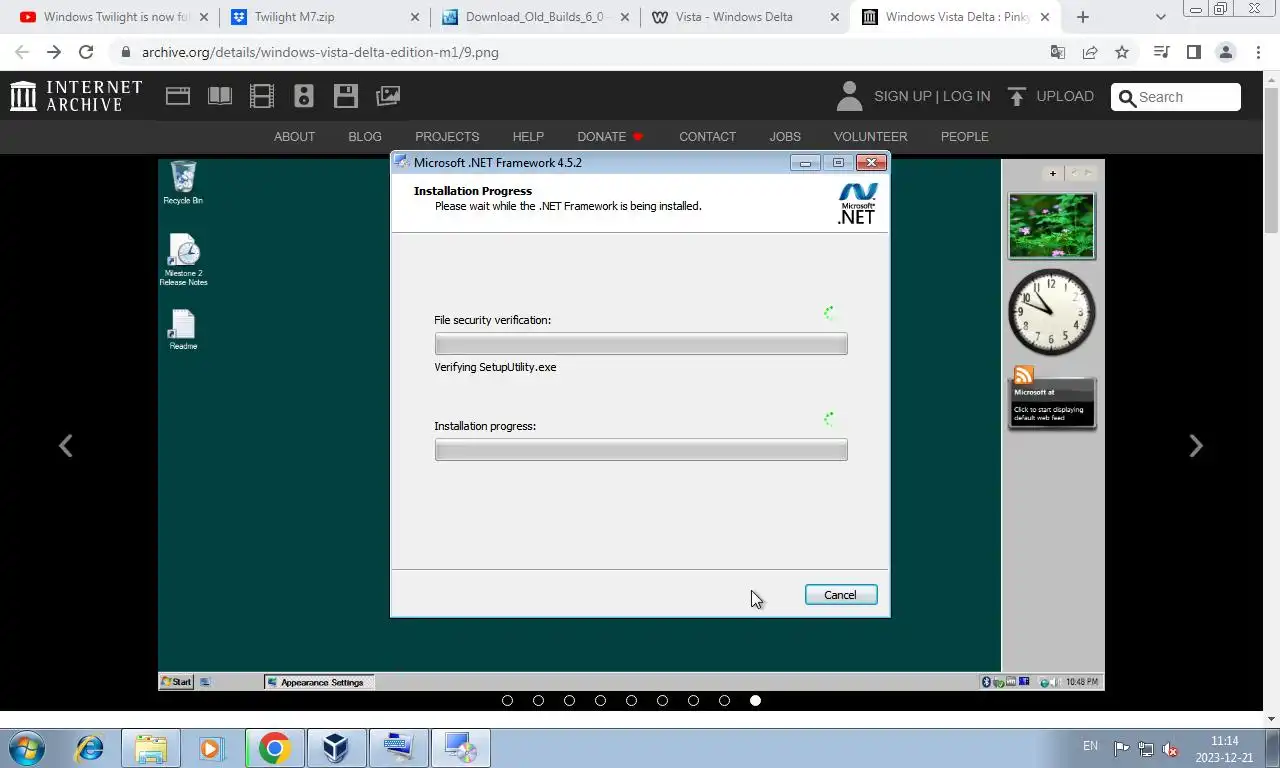Open the Internet Archive software floppy icon
Image resolution: width=1280 pixels, height=768 pixels.
346,96
